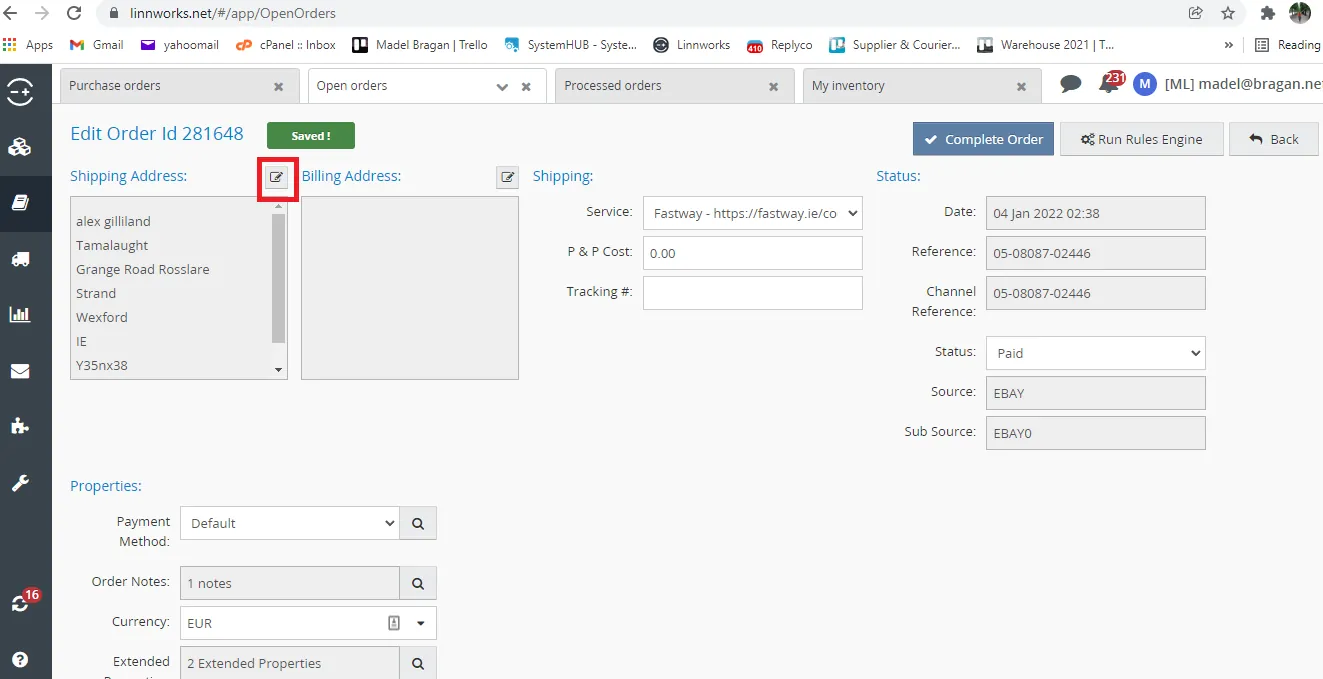Open the Shipping truck sidebar icon
1323x679 pixels.
20,259
